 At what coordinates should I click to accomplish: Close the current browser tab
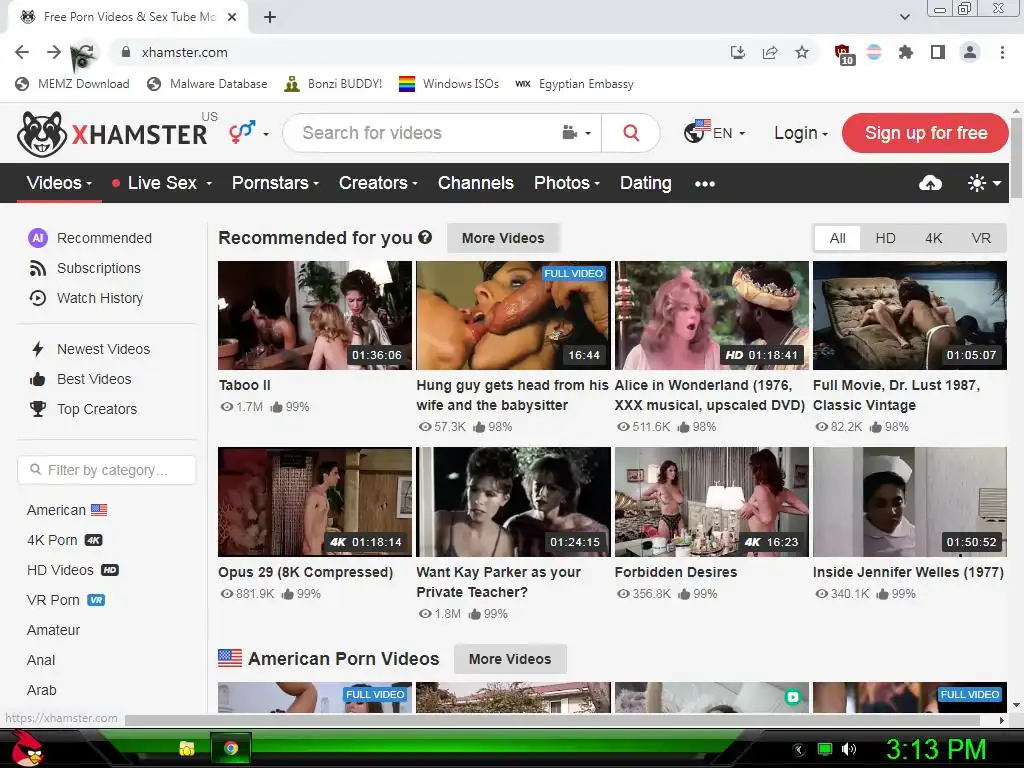232,17
